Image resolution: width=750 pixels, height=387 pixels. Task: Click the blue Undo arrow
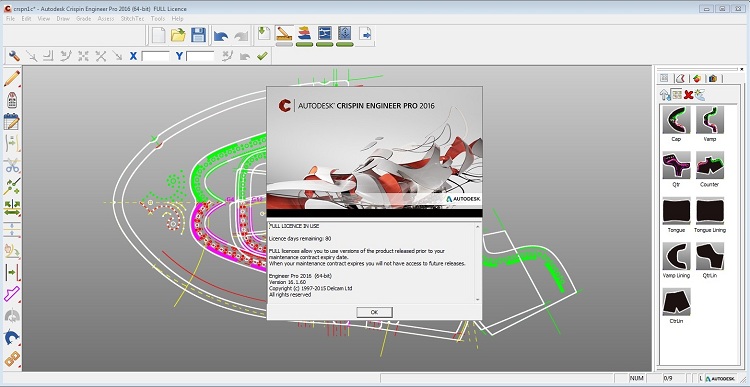point(221,36)
